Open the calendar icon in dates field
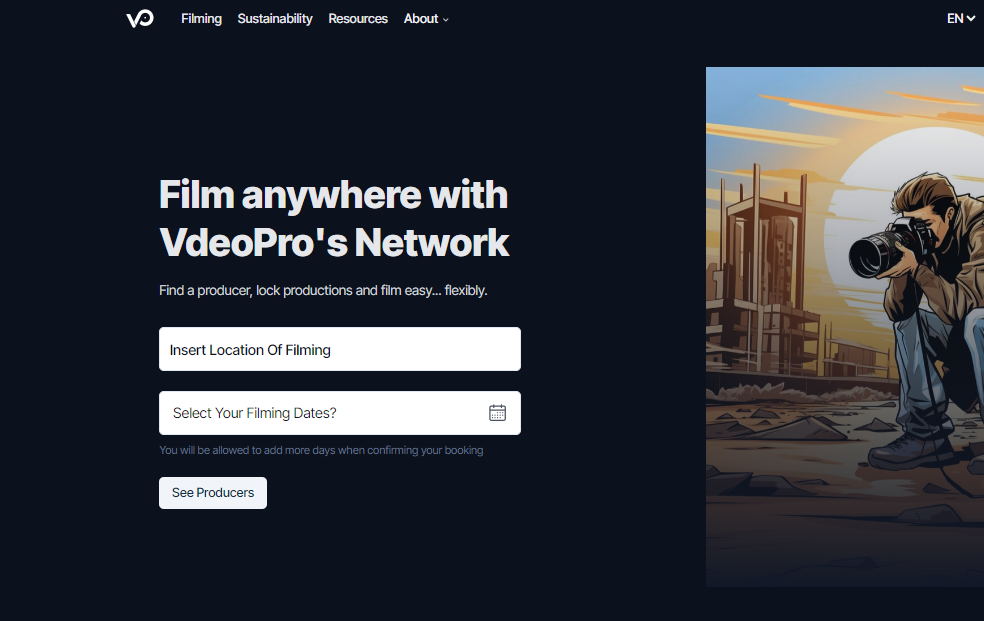 497,413
